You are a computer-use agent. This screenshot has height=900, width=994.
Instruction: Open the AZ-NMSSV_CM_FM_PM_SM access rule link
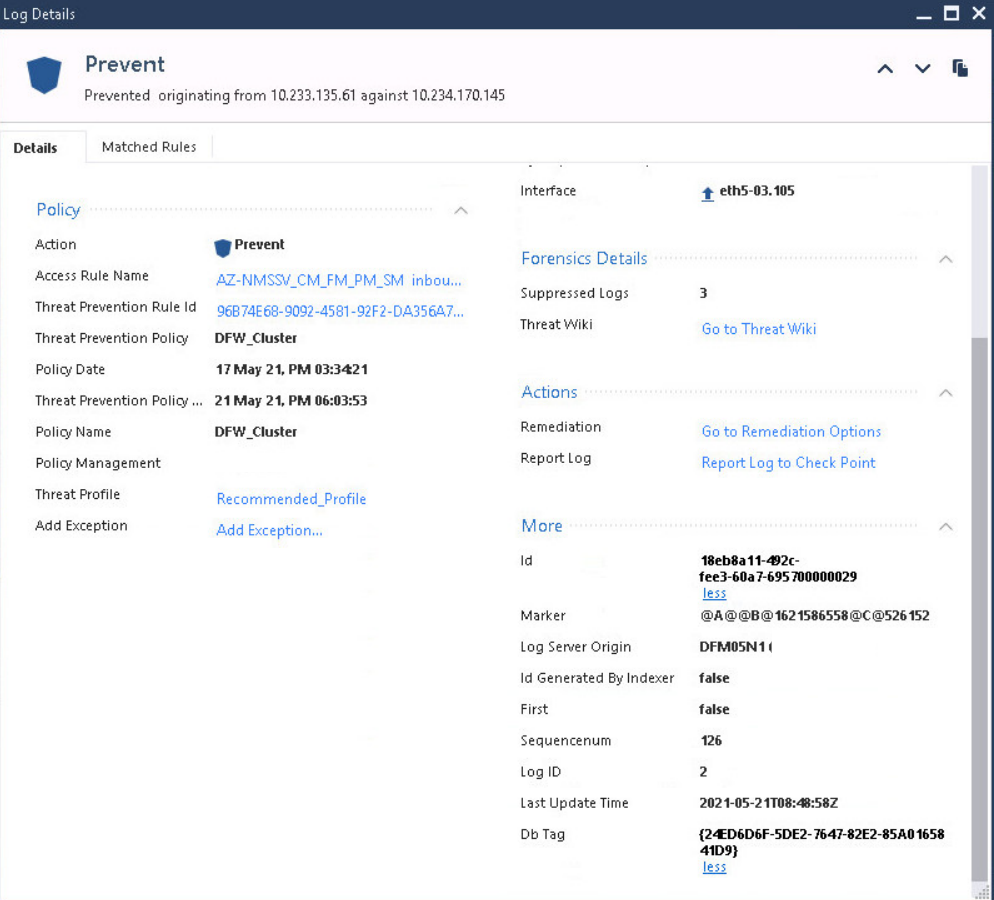(x=339, y=280)
